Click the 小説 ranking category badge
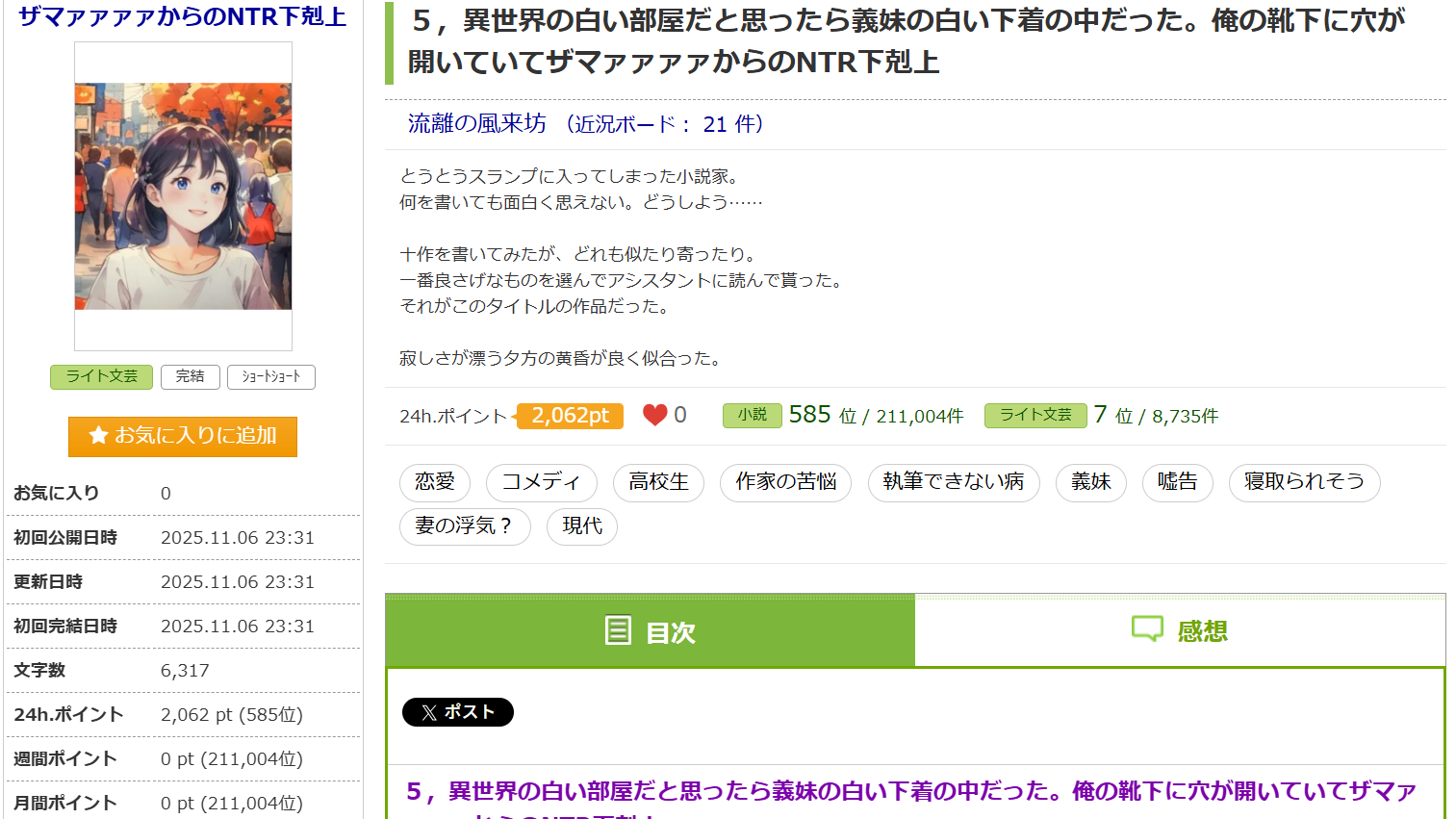 (752, 415)
